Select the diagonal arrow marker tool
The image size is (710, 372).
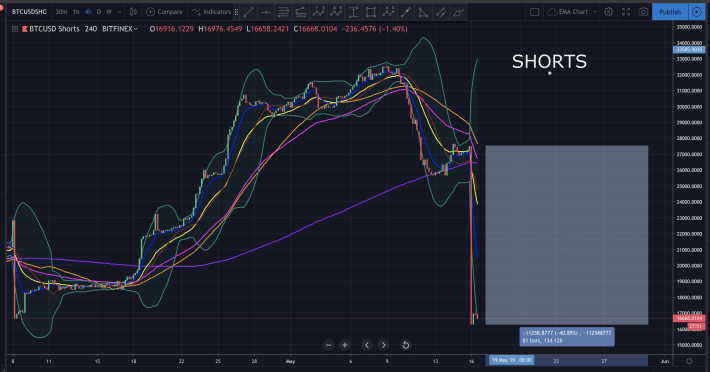tap(441, 12)
